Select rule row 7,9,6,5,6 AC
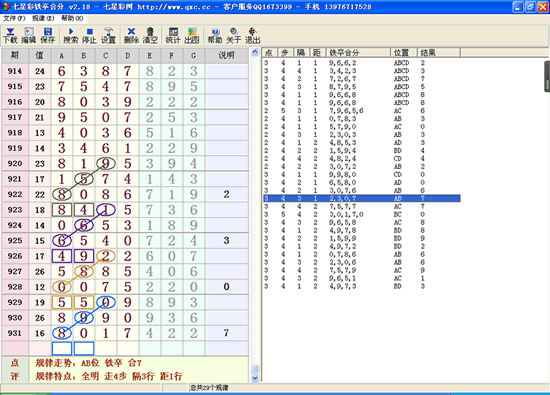Image resolution: width=550 pixels, height=395 pixels. tap(362, 111)
